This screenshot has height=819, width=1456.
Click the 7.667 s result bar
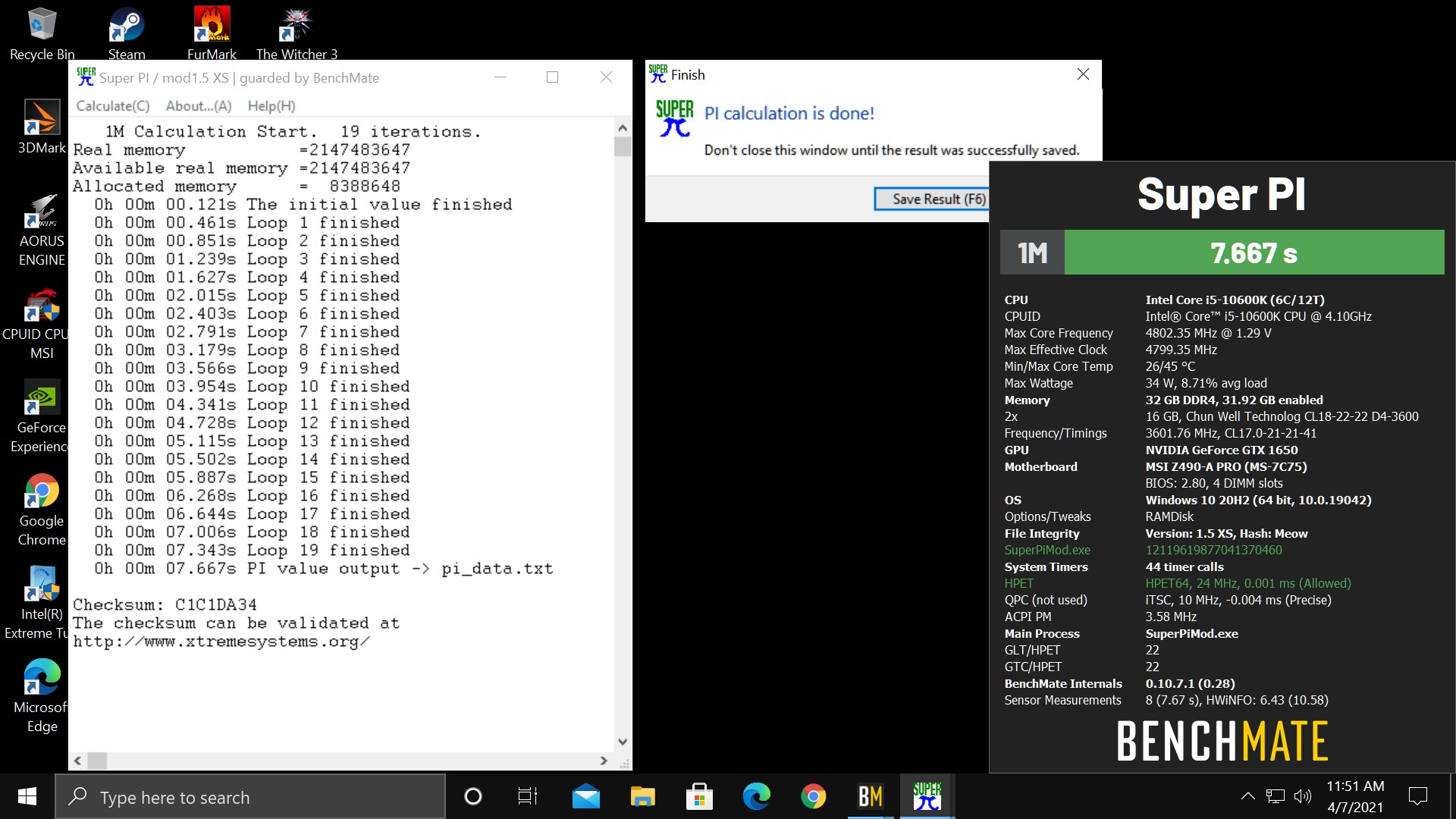point(1254,253)
